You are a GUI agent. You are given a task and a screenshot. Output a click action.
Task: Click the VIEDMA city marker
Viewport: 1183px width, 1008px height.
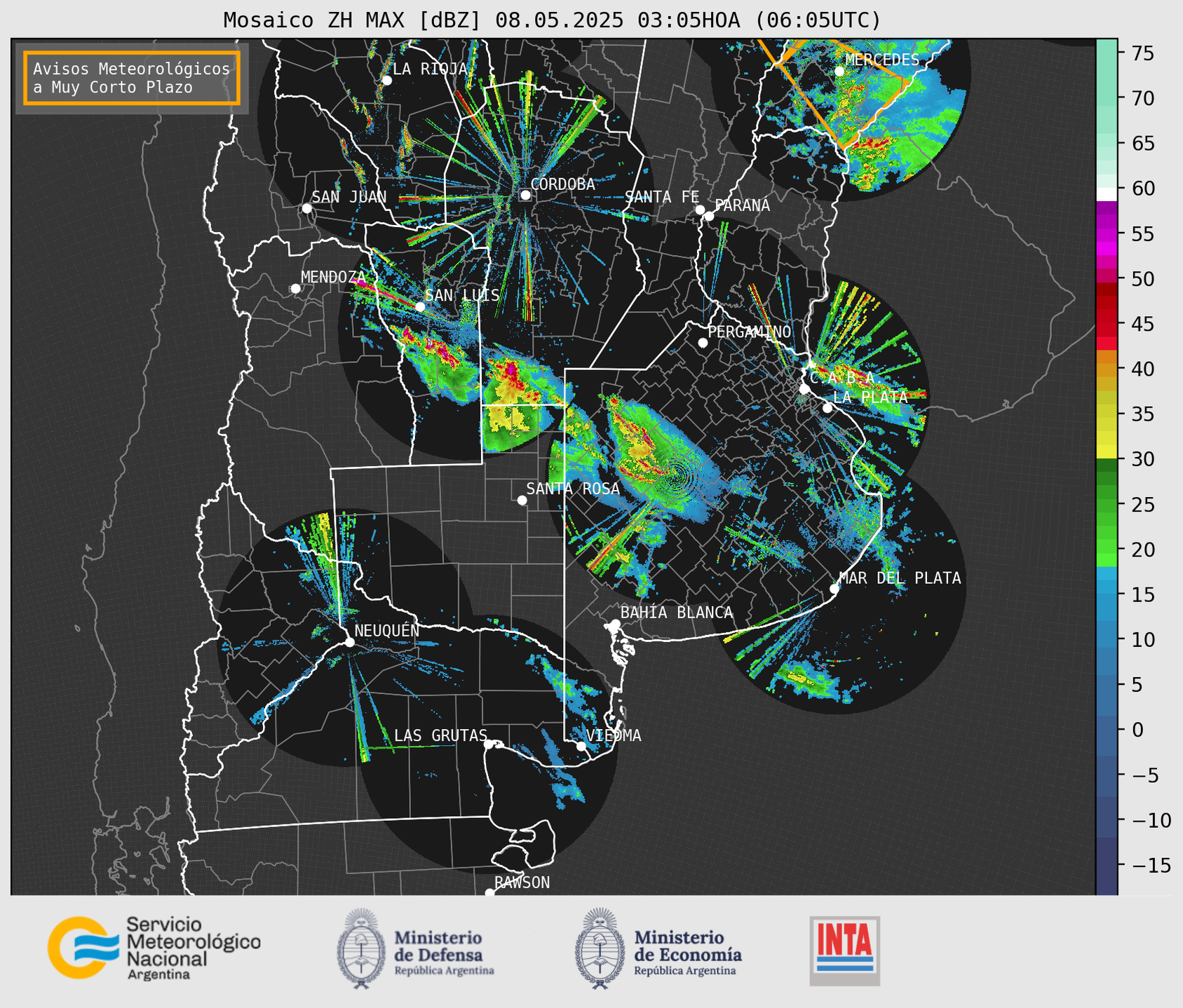click(581, 746)
